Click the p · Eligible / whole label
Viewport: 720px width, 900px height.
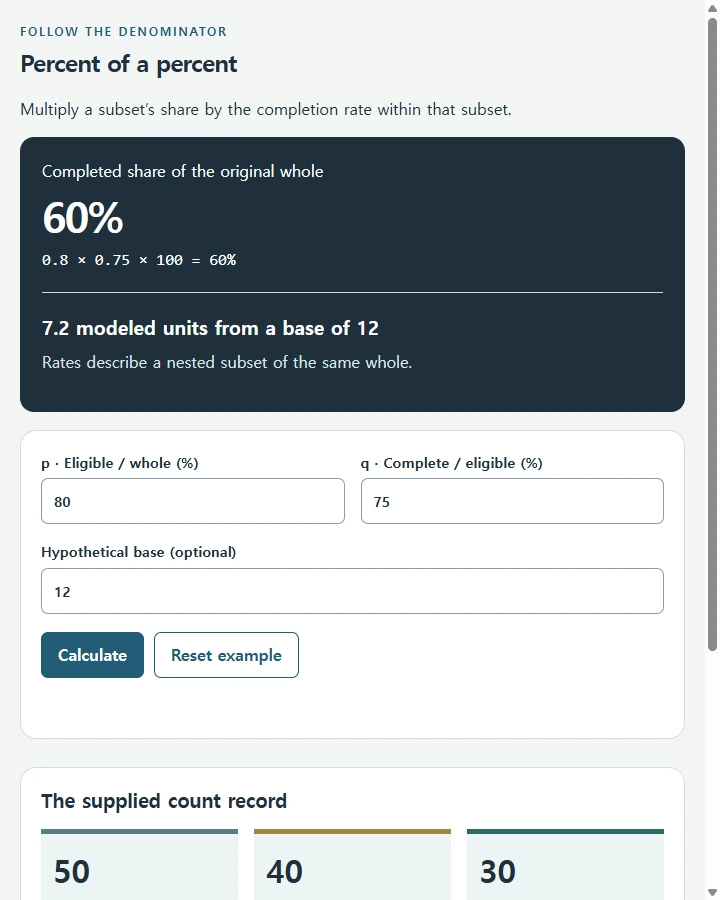(119, 463)
